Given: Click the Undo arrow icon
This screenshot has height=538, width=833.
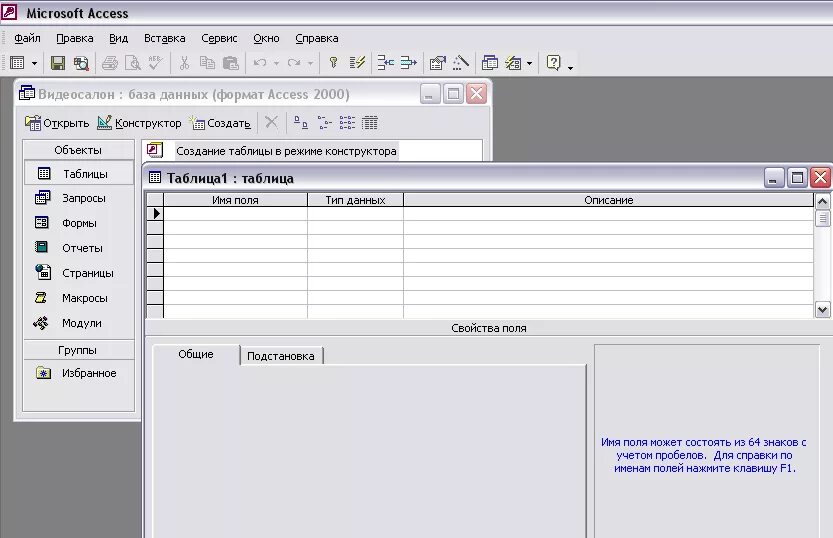Looking at the screenshot, I should [x=260, y=63].
